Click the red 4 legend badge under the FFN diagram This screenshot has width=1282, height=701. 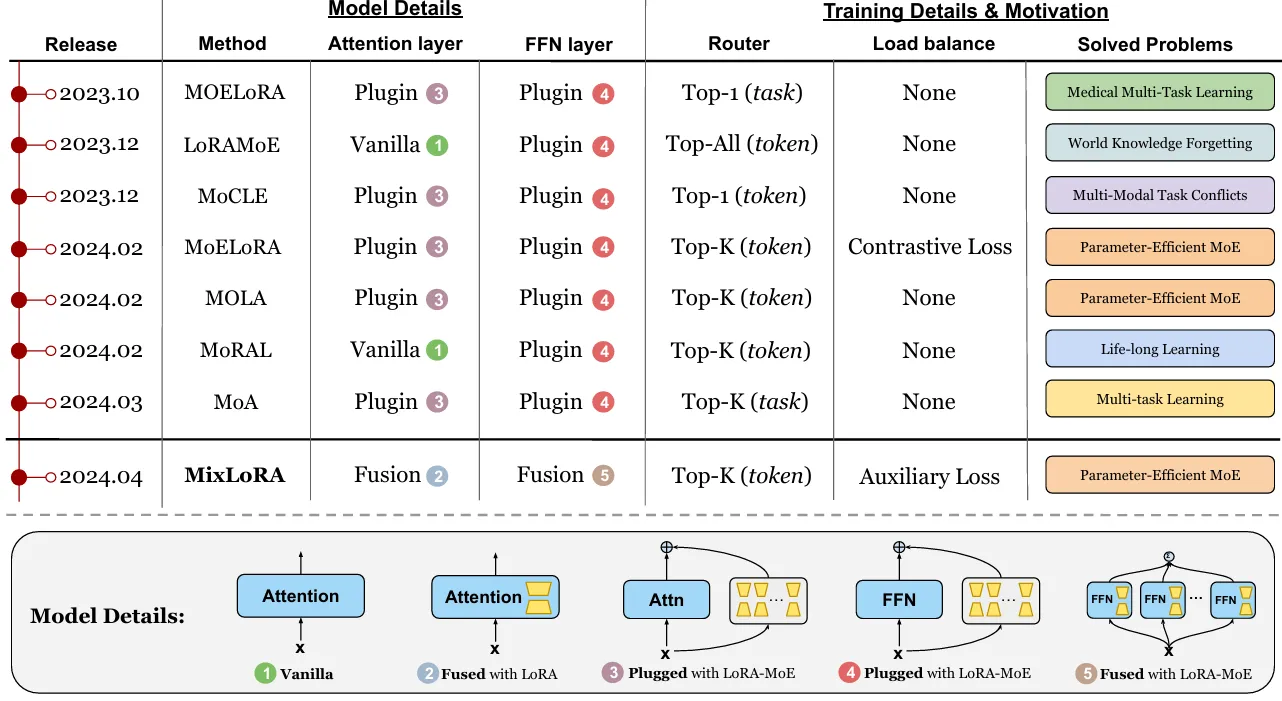[x=849, y=673]
